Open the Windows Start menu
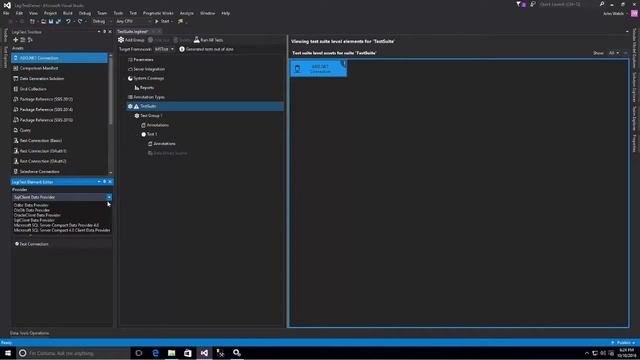This screenshot has width=640, height=360. click(8, 353)
